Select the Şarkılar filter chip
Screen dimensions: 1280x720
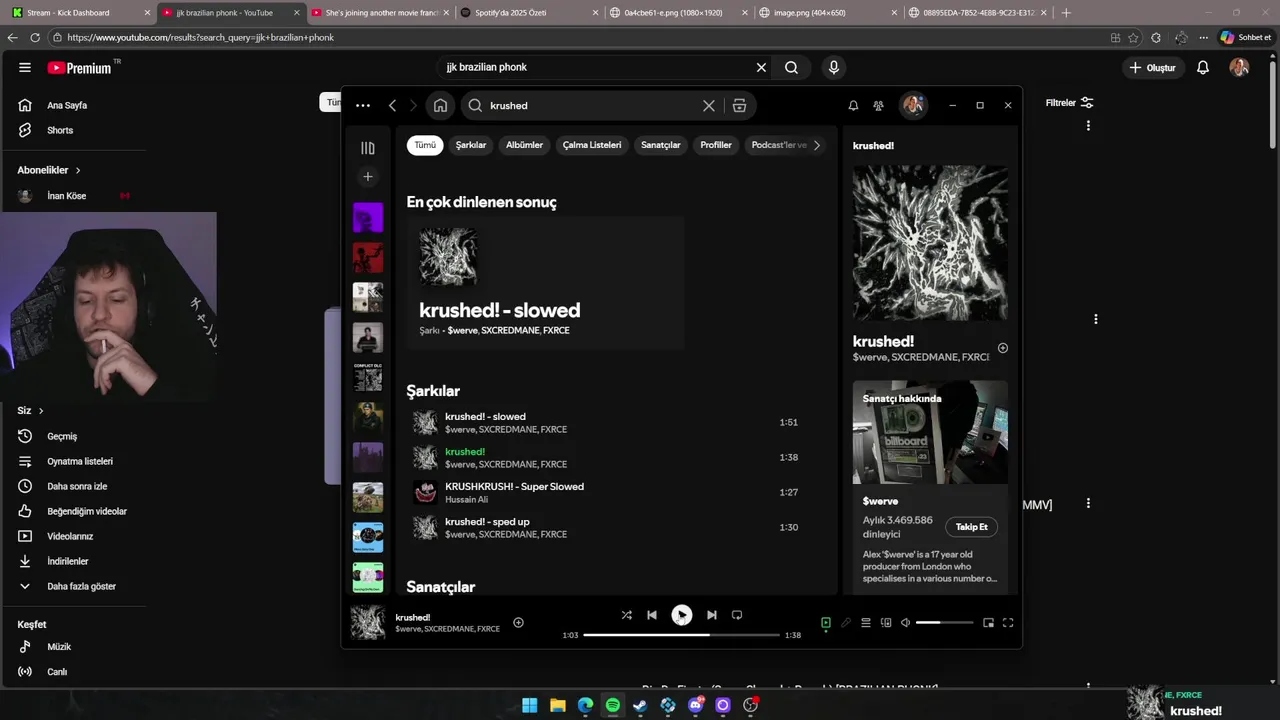click(x=471, y=145)
